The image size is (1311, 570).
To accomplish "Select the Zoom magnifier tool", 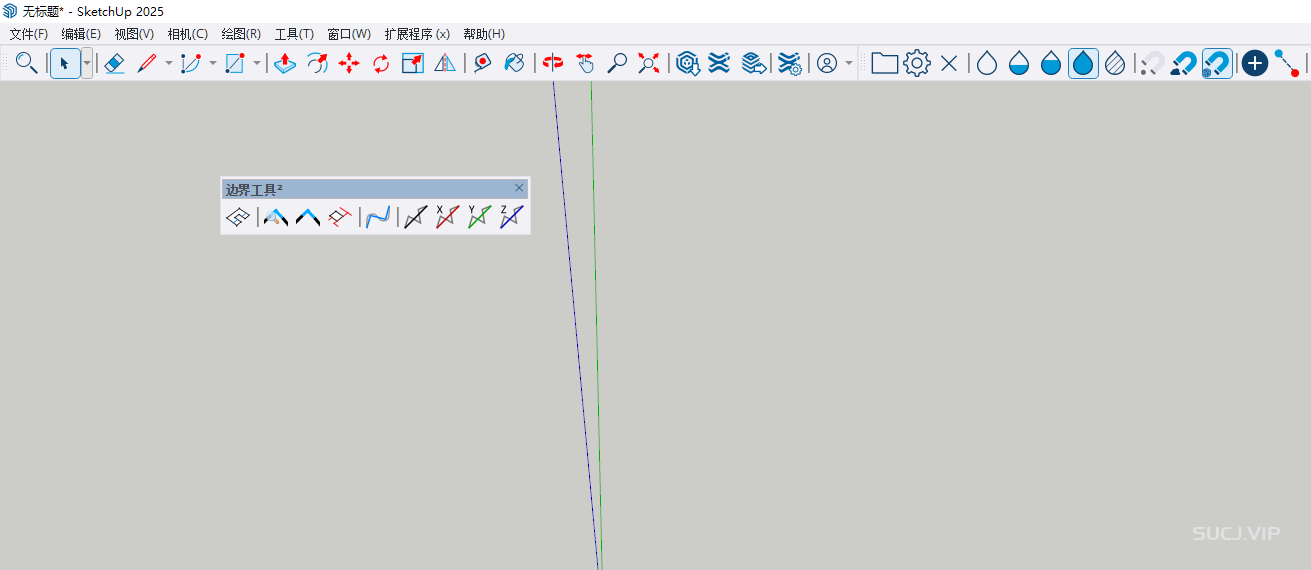I will (x=617, y=63).
